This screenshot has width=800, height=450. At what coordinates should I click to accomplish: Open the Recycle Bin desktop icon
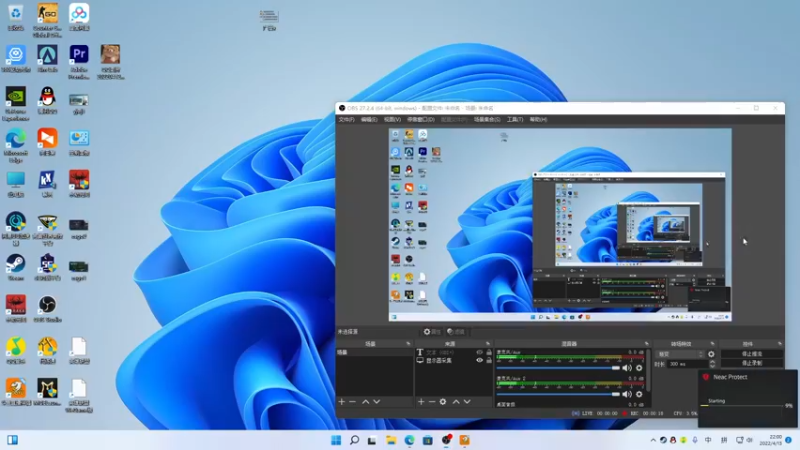click(16, 17)
